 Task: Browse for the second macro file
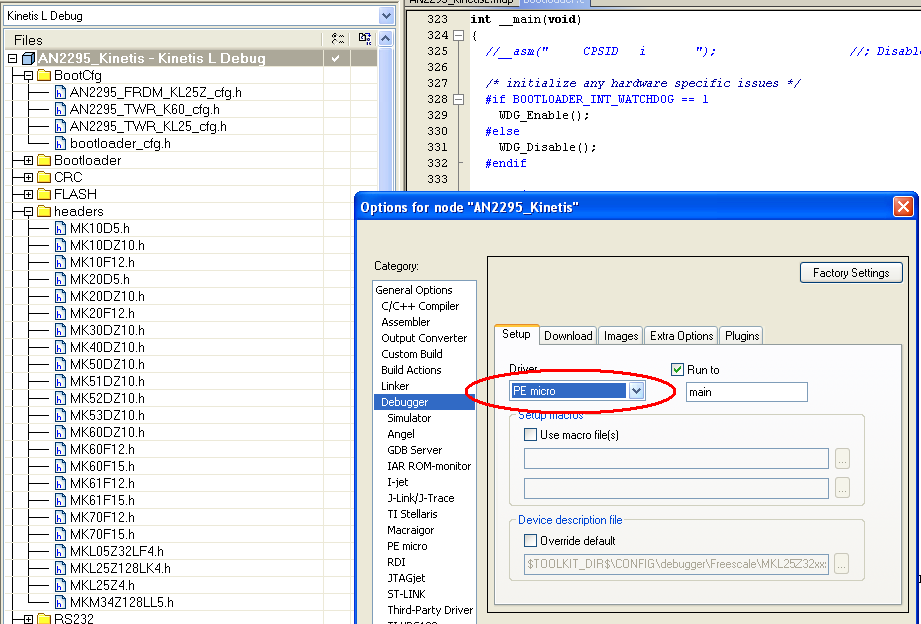click(842, 488)
